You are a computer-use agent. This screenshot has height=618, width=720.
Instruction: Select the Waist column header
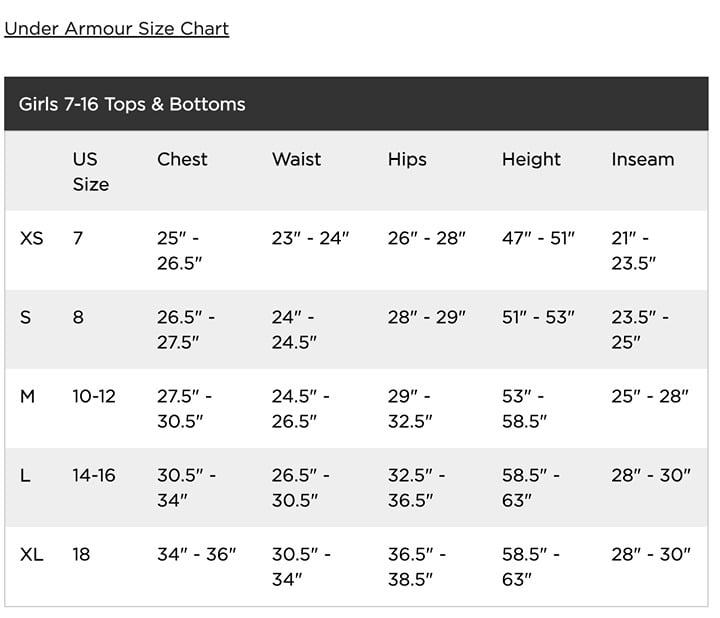[296, 159]
